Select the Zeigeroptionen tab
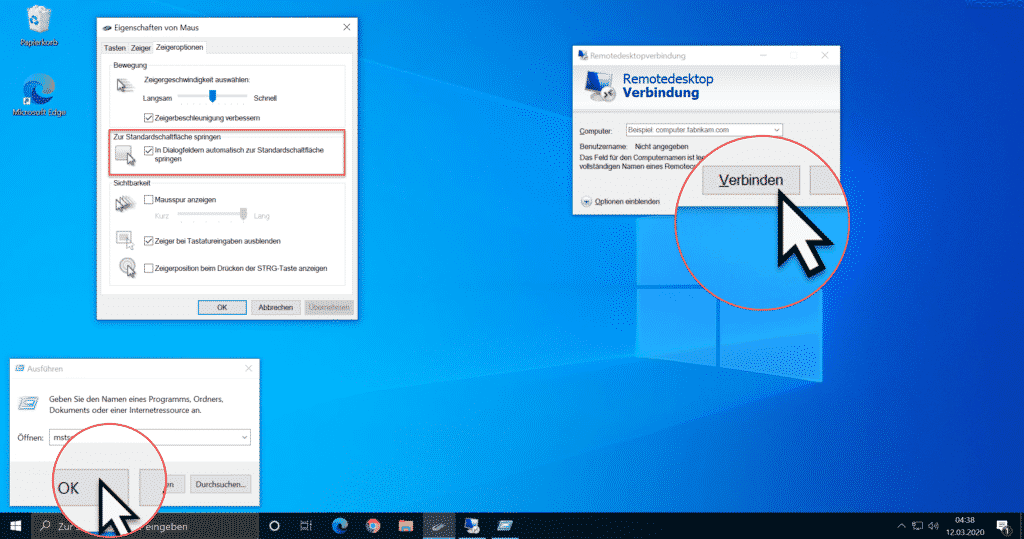 coord(180,47)
